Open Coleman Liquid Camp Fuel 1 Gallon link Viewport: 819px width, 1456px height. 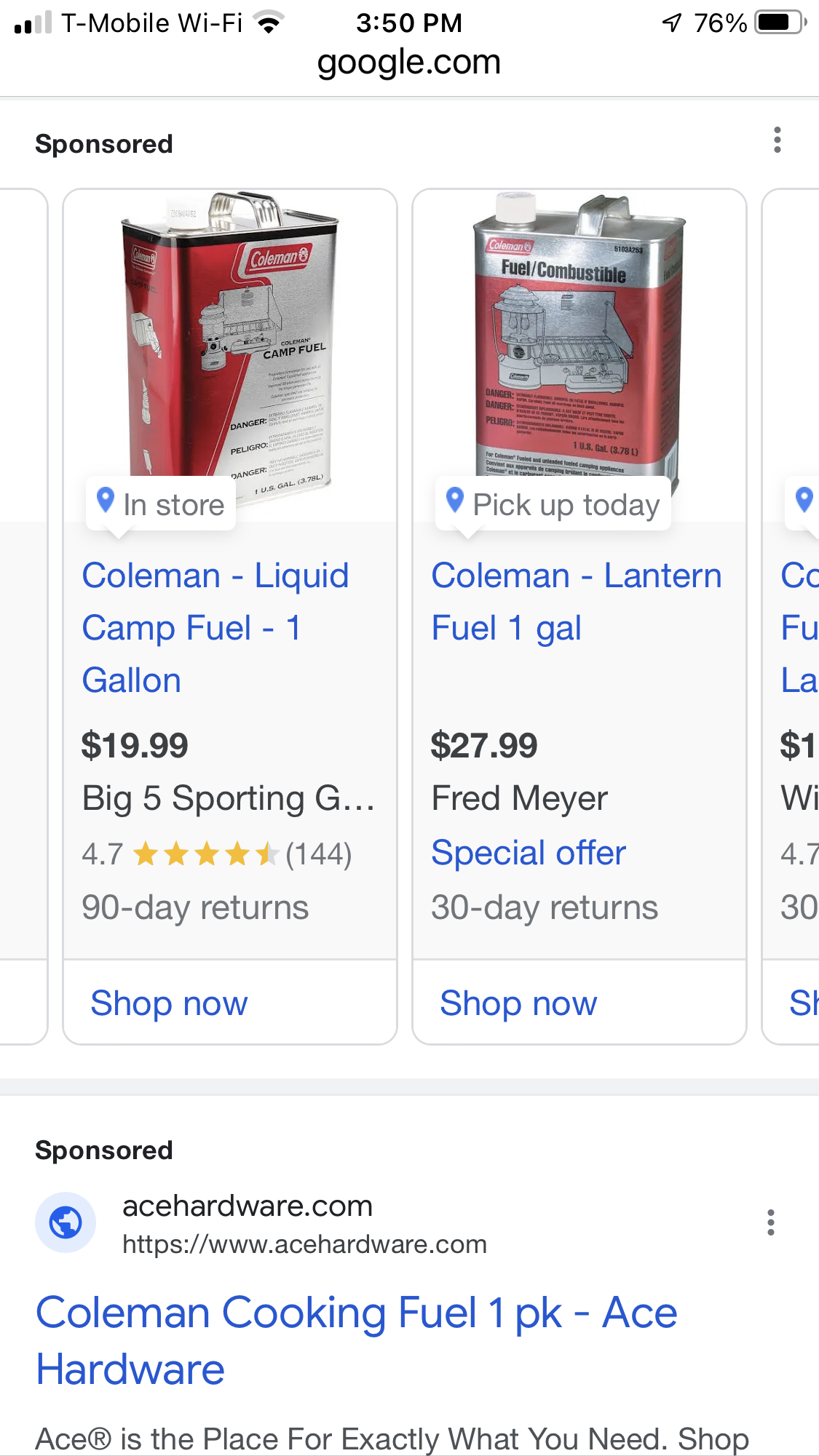click(x=215, y=628)
